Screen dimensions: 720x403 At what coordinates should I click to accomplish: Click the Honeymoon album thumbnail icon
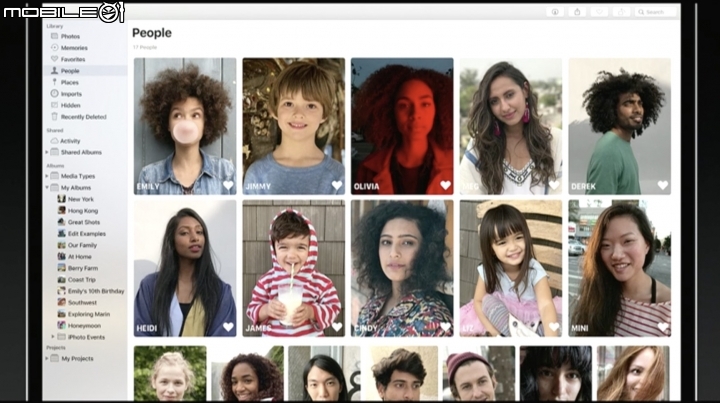click(62, 325)
